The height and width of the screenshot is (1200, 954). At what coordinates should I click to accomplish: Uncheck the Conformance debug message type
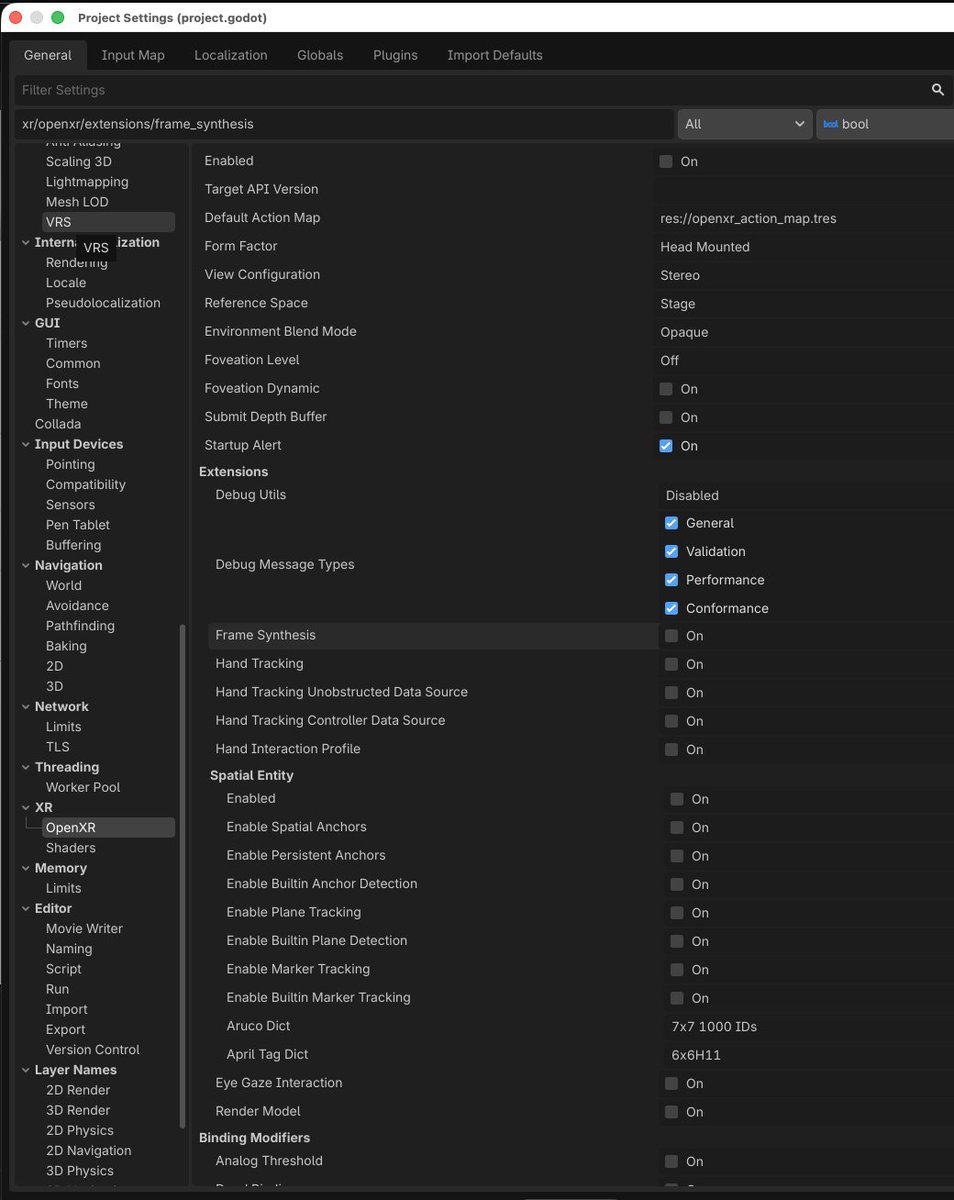tap(671, 608)
